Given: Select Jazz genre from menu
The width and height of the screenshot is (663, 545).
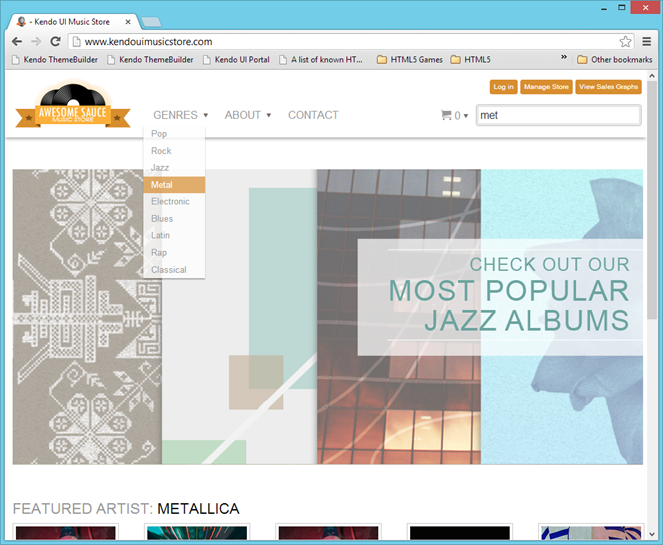Looking at the screenshot, I should (x=174, y=168).
